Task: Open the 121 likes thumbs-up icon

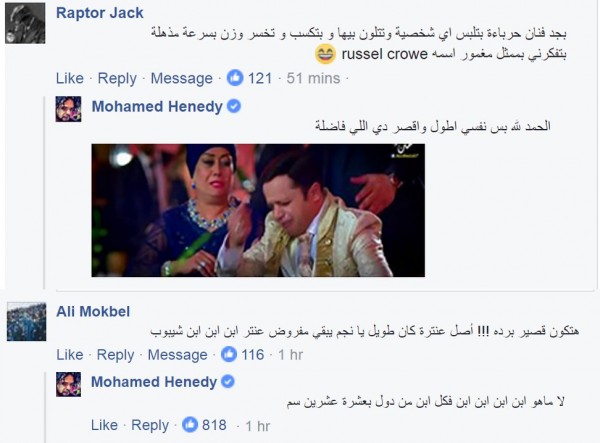Action: click(235, 78)
